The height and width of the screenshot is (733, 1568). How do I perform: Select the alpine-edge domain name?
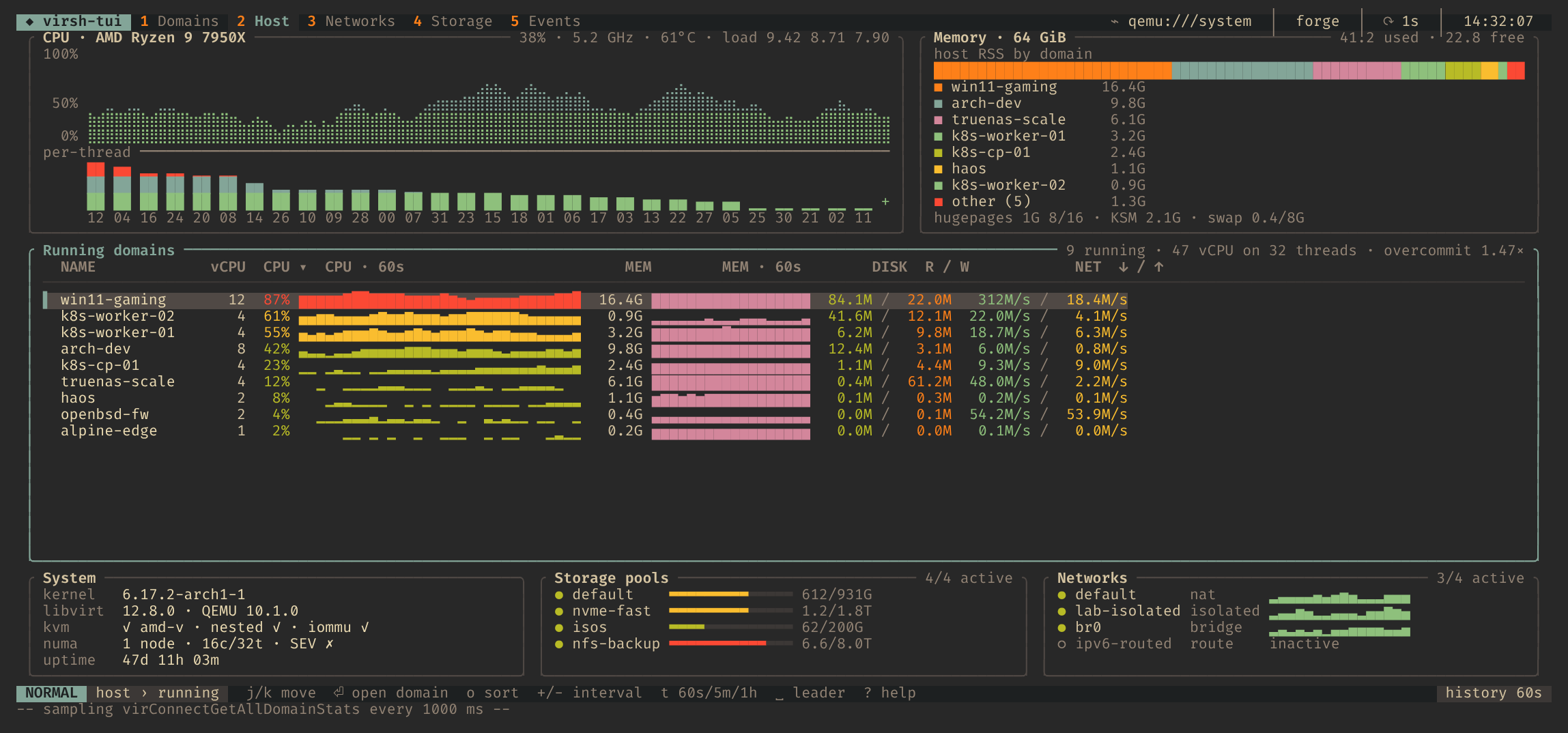tap(109, 431)
